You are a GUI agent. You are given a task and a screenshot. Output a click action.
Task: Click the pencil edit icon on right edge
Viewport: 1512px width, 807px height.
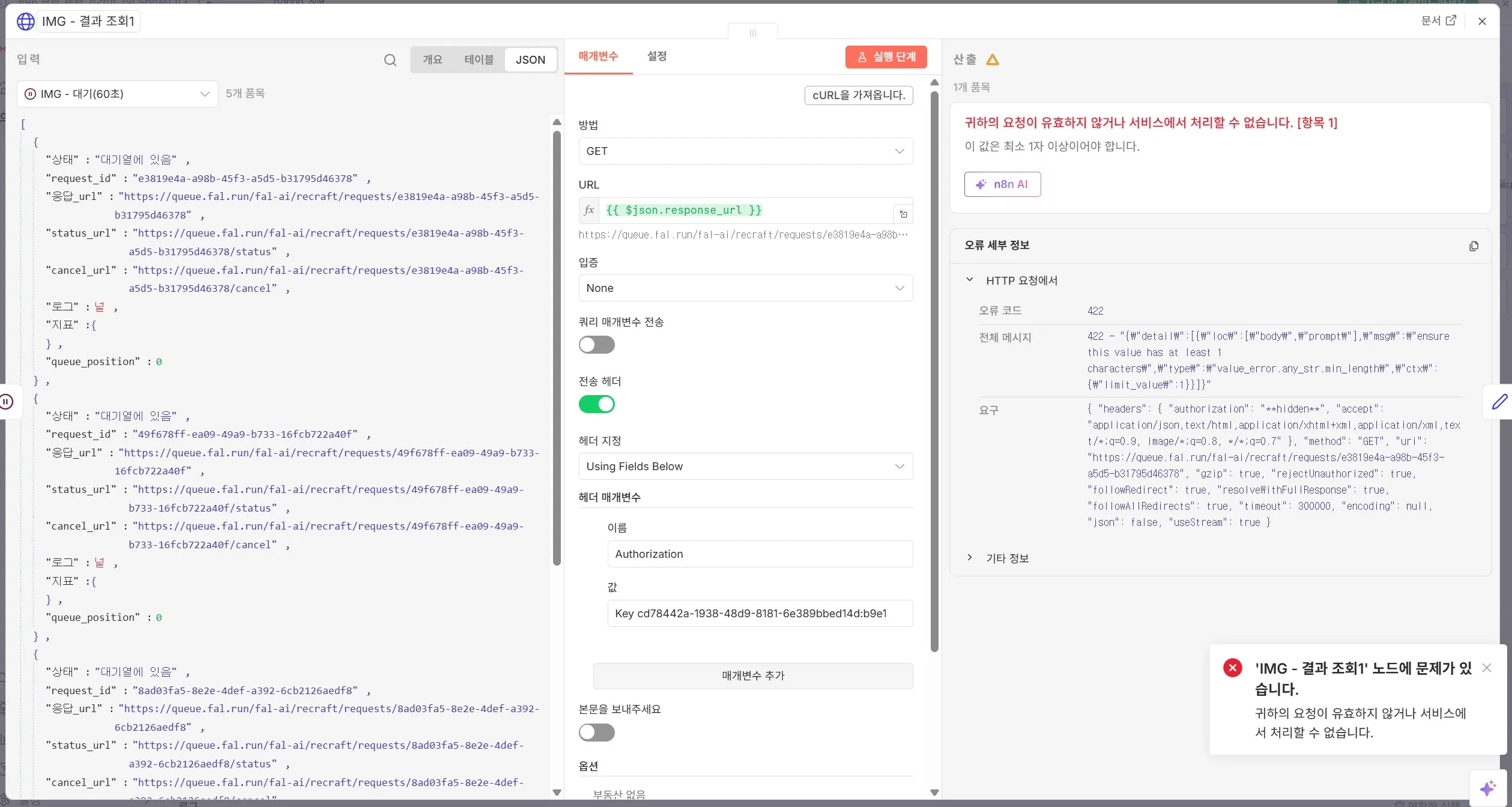(1501, 402)
